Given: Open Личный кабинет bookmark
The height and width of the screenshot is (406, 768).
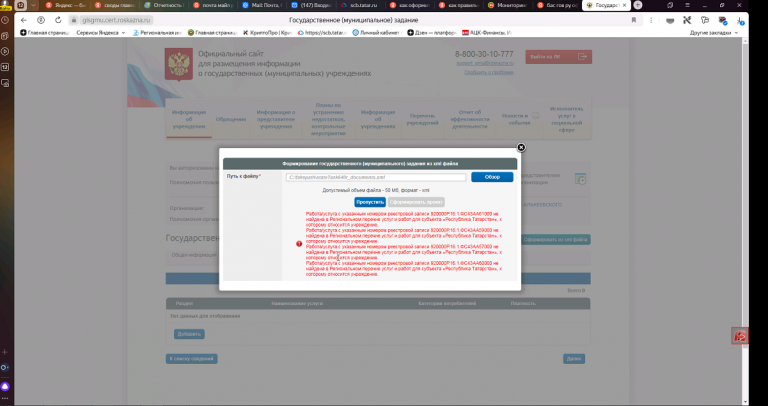Looking at the screenshot, I should (x=378, y=32).
